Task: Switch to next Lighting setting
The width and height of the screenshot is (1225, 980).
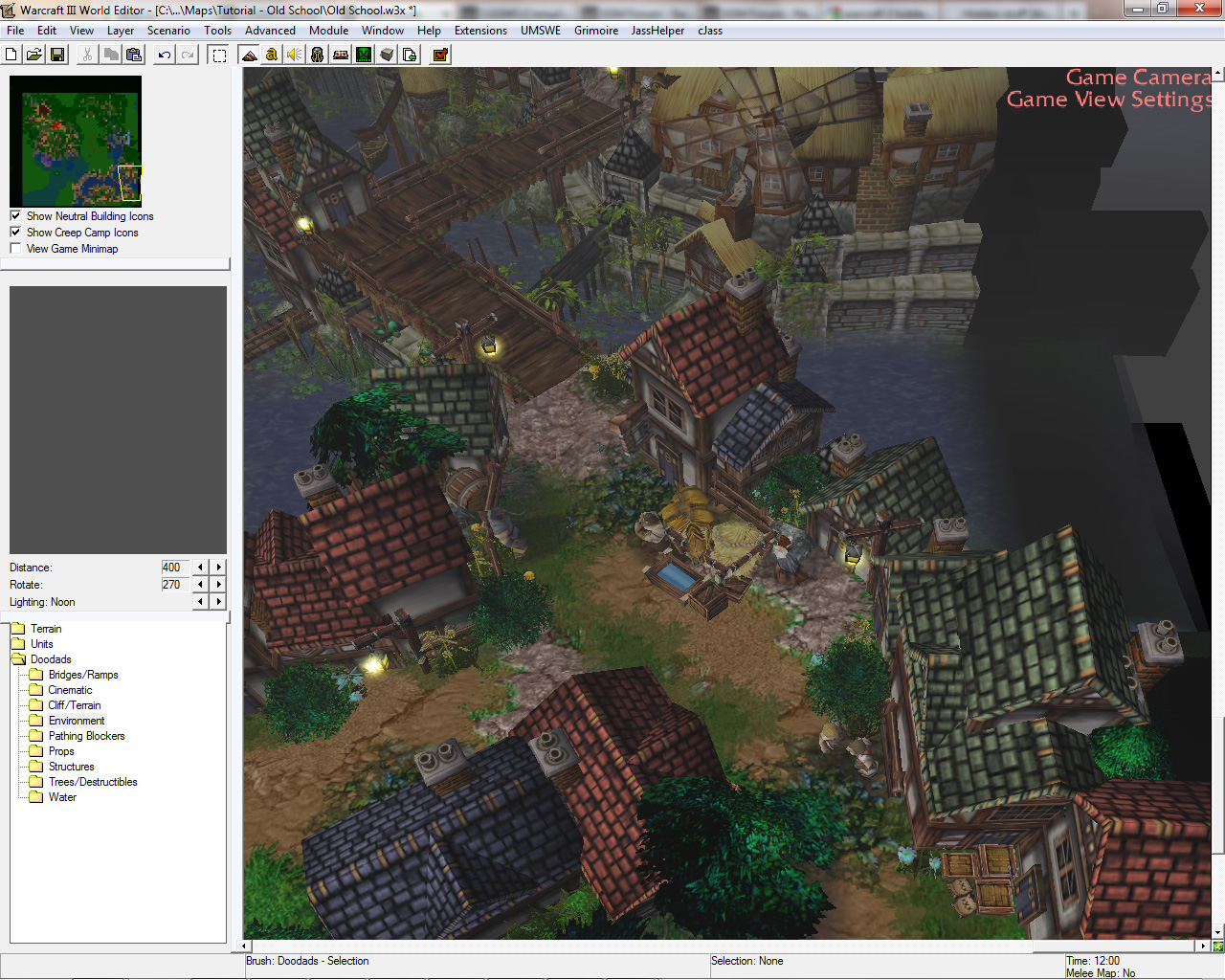Action: pos(219,602)
